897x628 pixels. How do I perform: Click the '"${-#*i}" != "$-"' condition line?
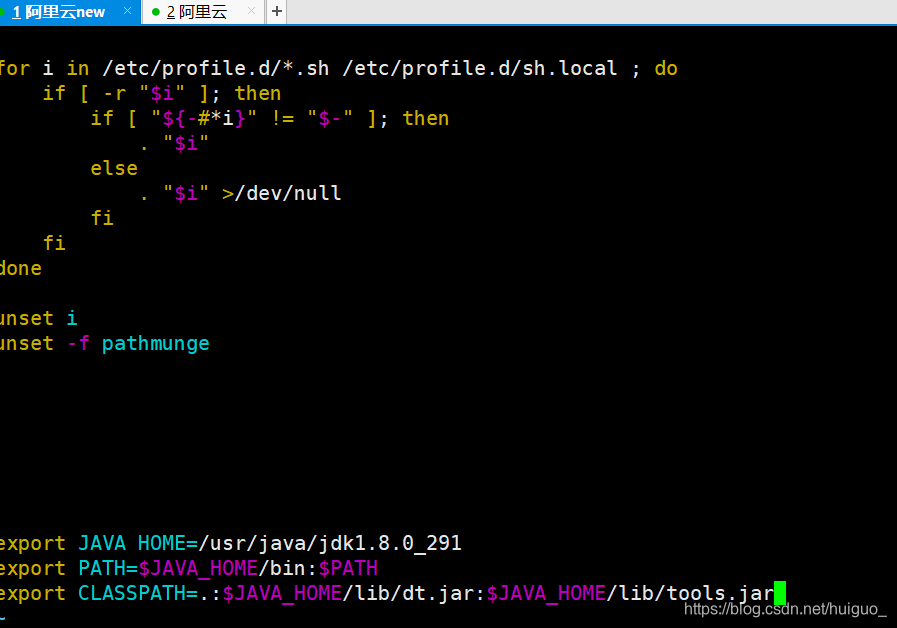270,118
